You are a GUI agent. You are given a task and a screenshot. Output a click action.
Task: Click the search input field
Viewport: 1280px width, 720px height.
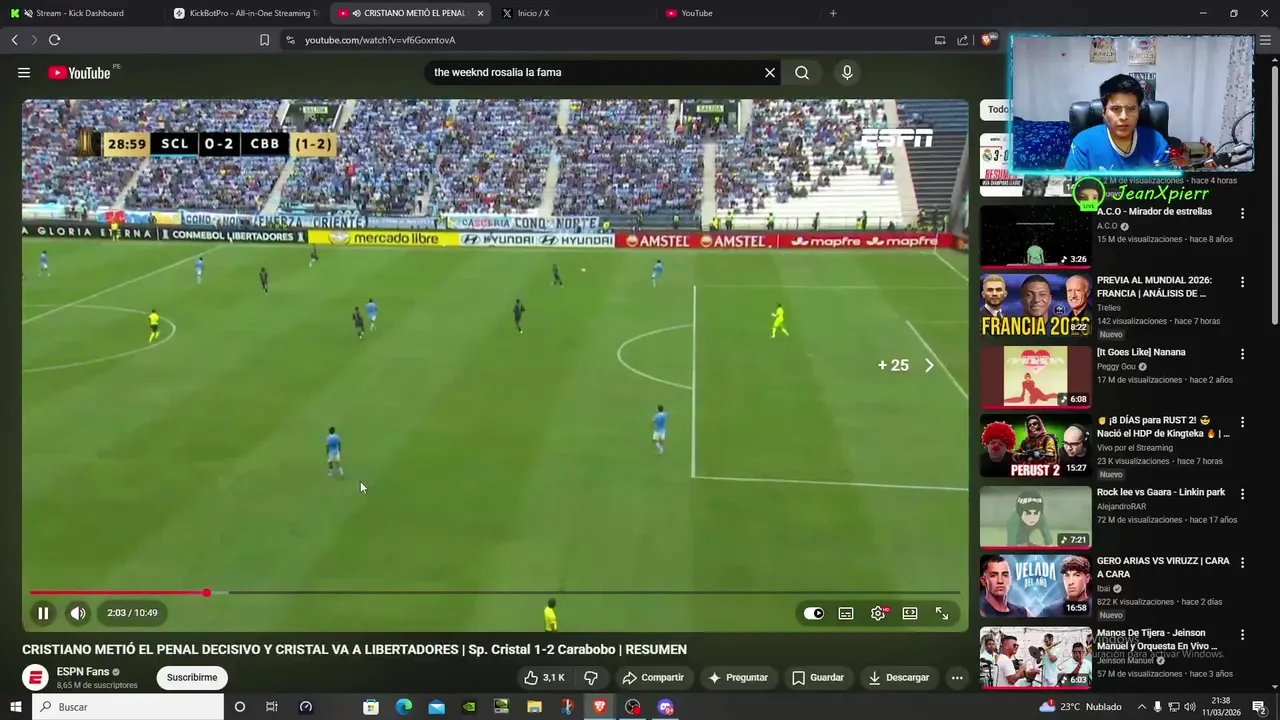(x=595, y=72)
